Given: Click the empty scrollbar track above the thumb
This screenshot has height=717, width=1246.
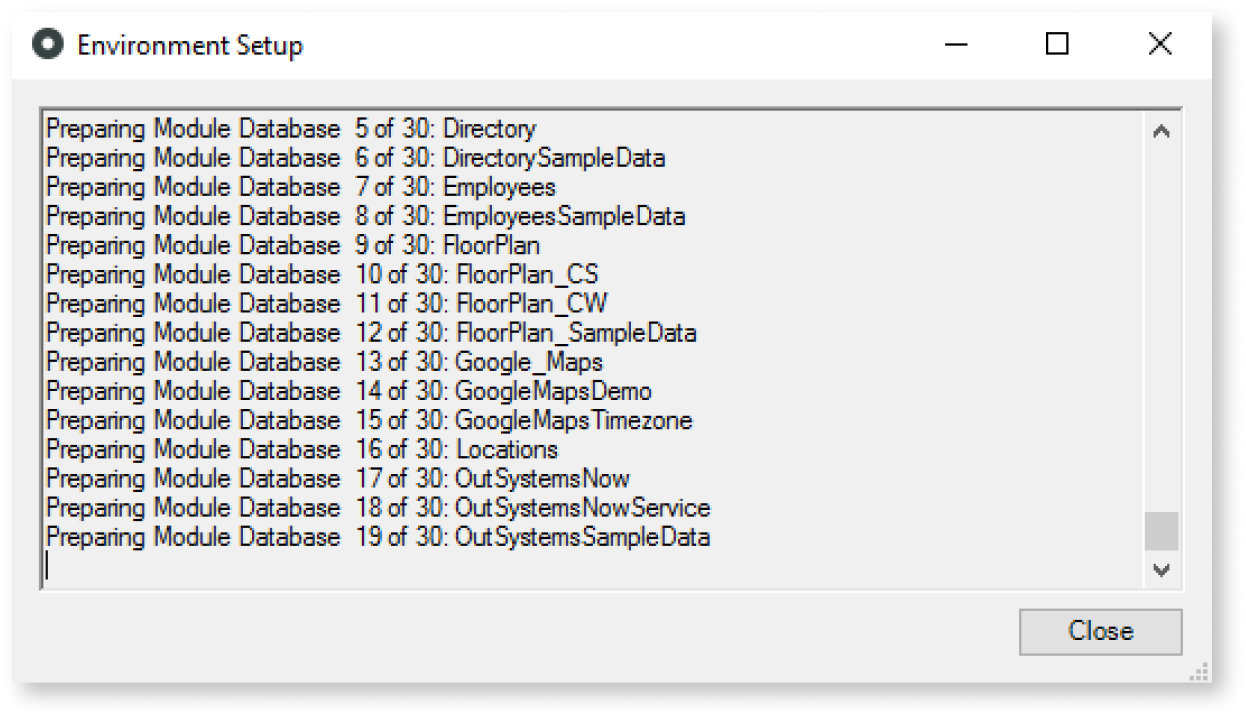Looking at the screenshot, I should click(x=1161, y=320).
